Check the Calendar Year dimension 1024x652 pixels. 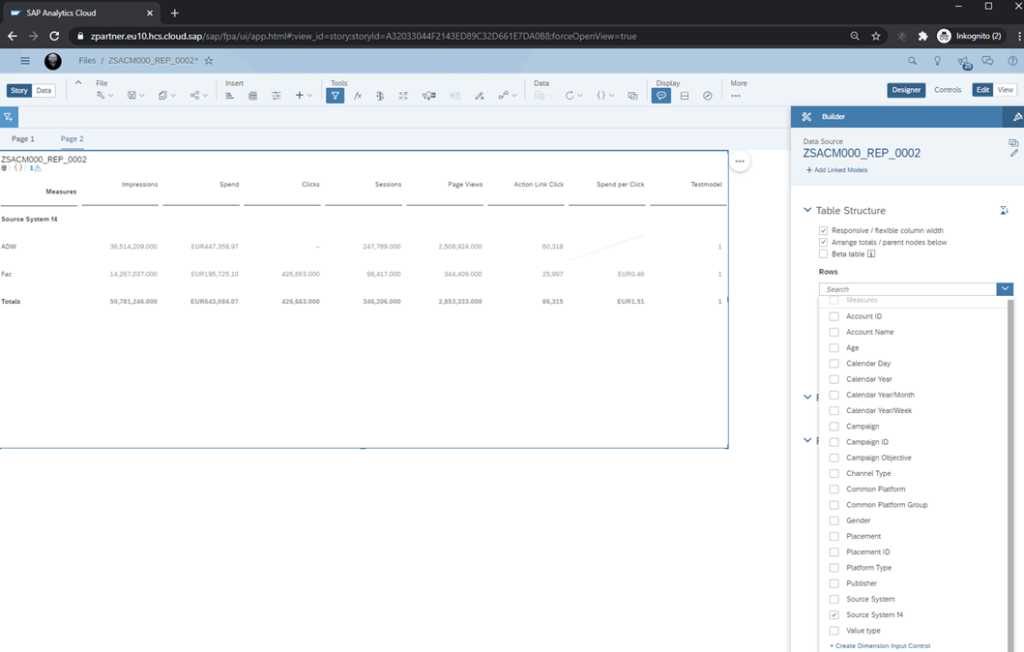tap(834, 379)
